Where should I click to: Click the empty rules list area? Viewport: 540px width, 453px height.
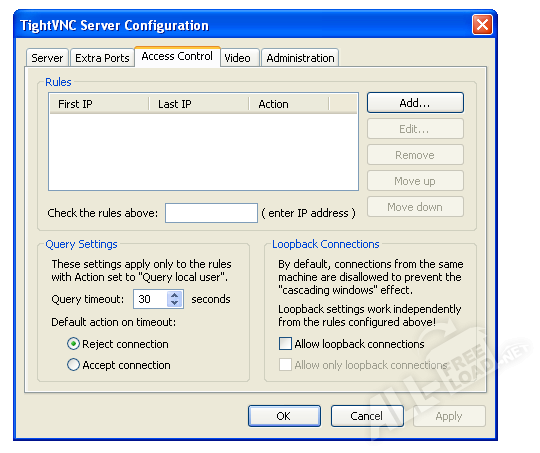coord(203,152)
